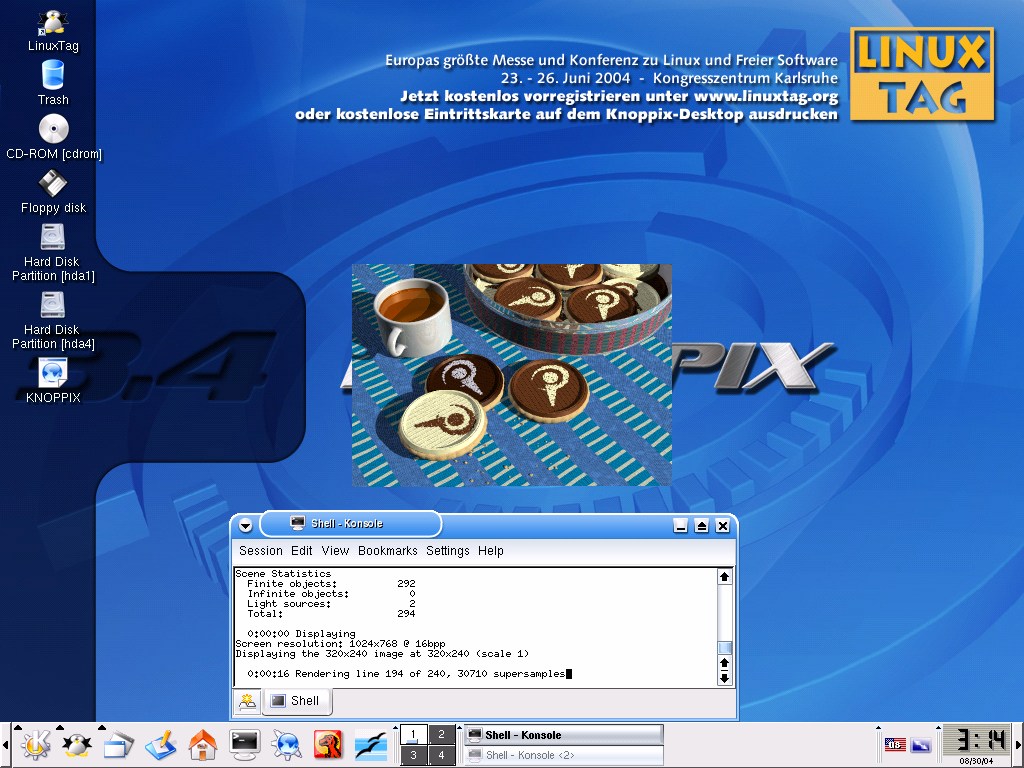Open the Knoppix penguin menu
1024x768 pixels.
click(77, 744)
